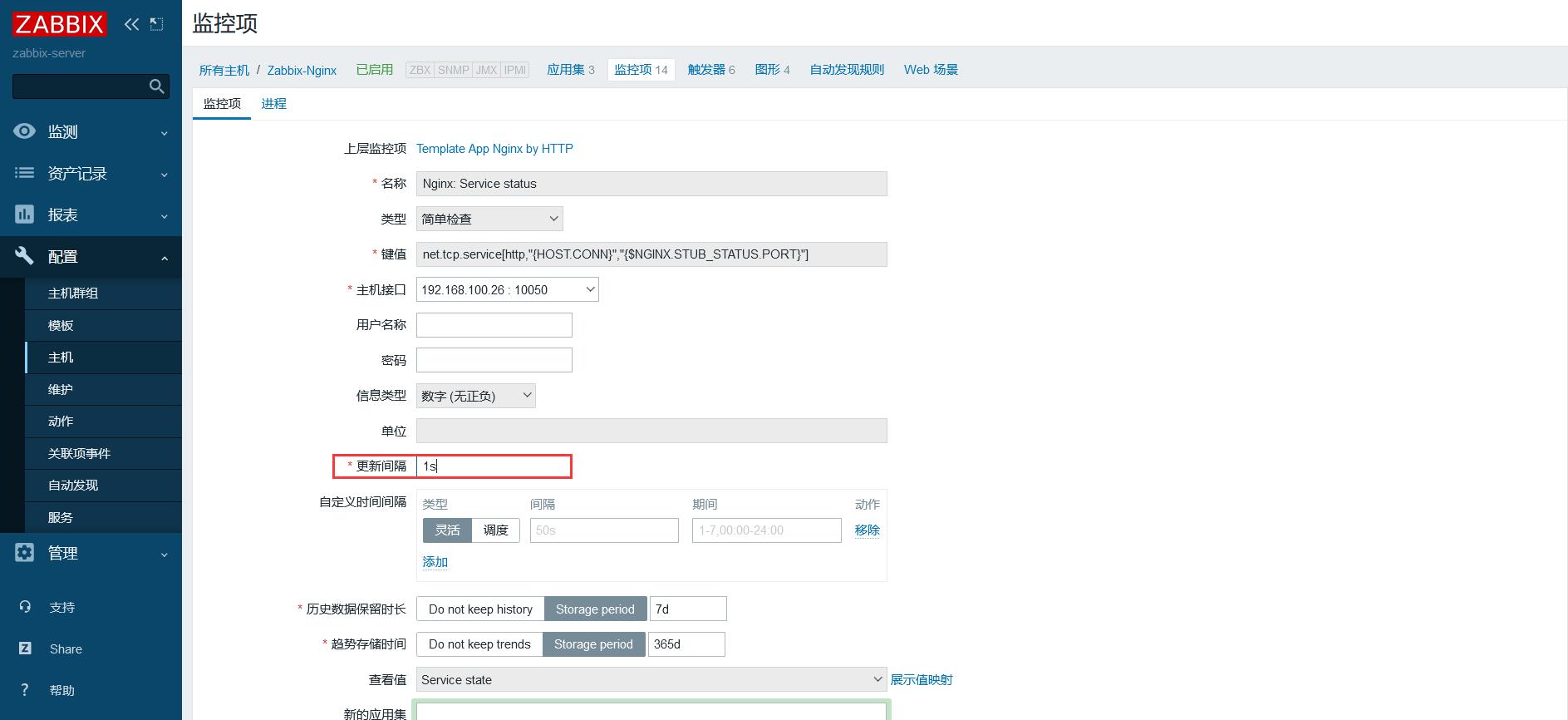The width and height of the screenshot is (1568, 720).
Task: Go to 所有主机 breadcrumb
Action: click(224, 71)
